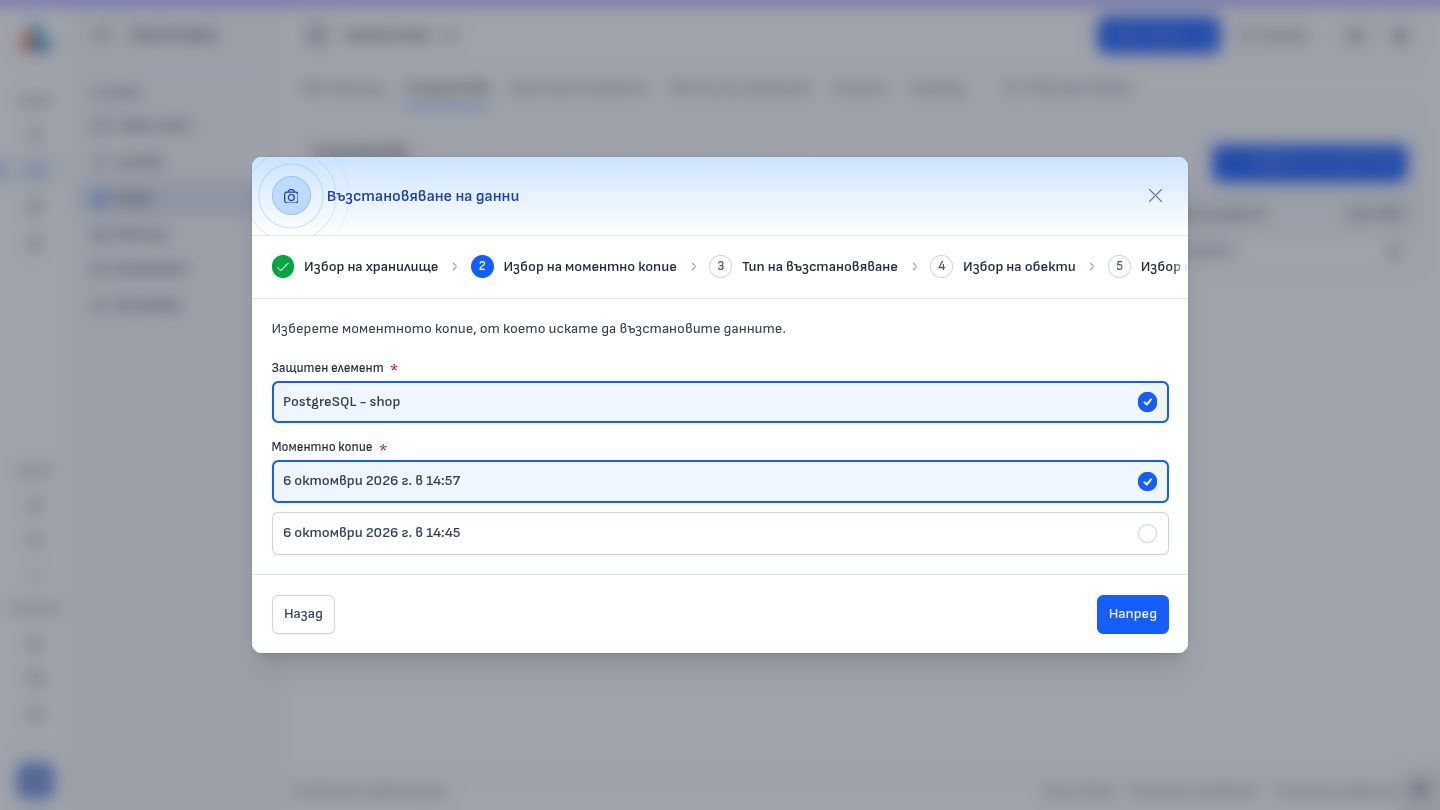Click the instruction text starting with Изберете моментното
Viewport: 1440px width, 810px height.
pyautogui.click(x=529, y=329)
